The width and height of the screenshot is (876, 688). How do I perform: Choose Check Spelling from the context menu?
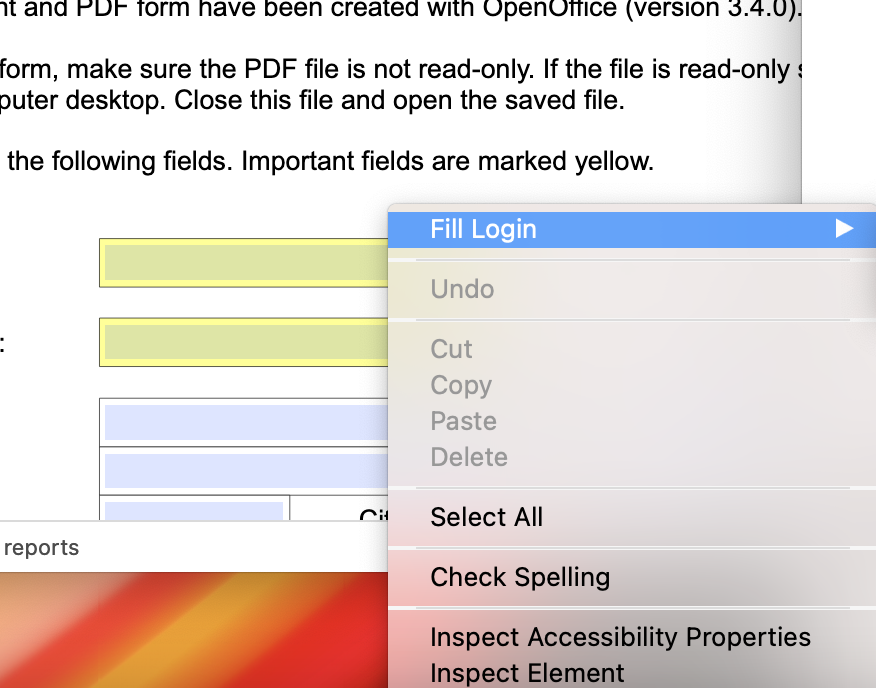tap(520, 577)
